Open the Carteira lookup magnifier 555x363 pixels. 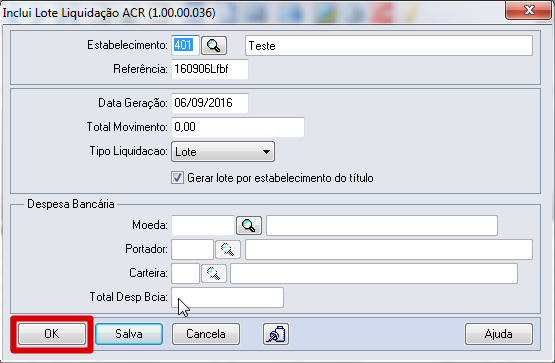214,273
